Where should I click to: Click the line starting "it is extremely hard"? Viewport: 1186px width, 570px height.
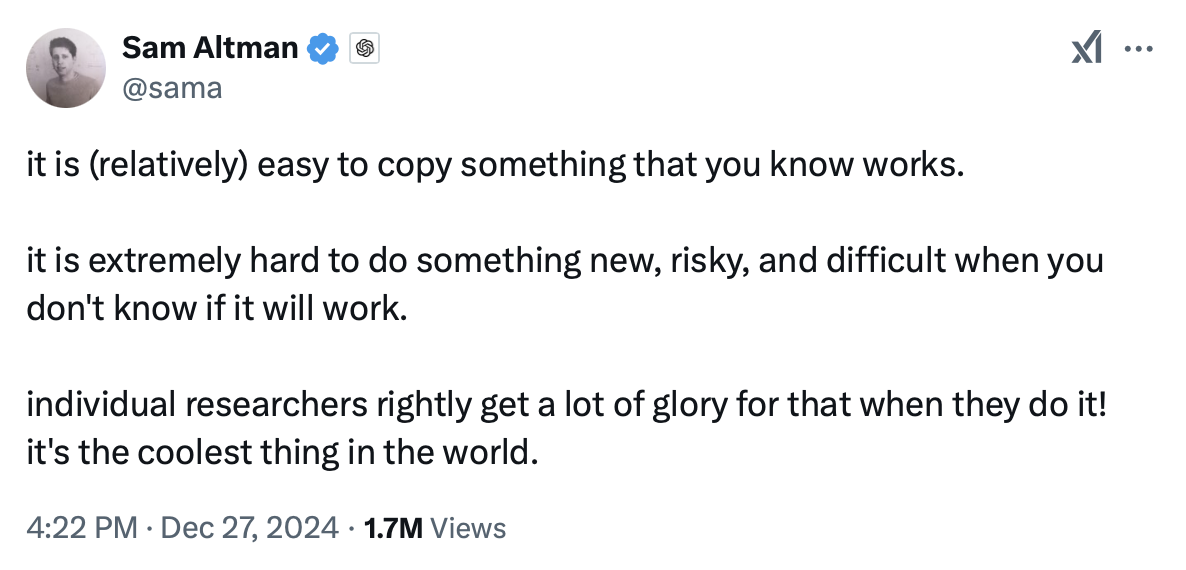coord(565,262)
